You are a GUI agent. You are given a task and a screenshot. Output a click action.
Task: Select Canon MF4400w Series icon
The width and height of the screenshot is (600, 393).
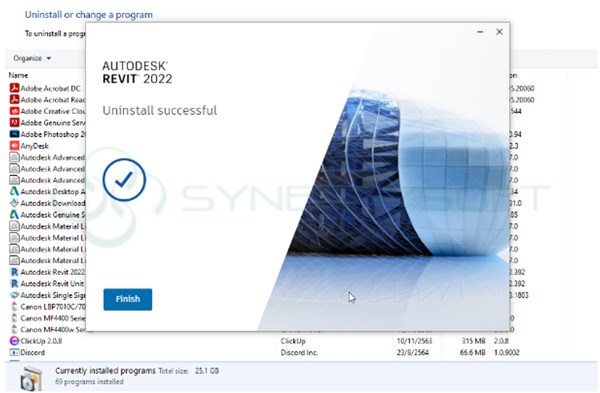coord(14,329)
